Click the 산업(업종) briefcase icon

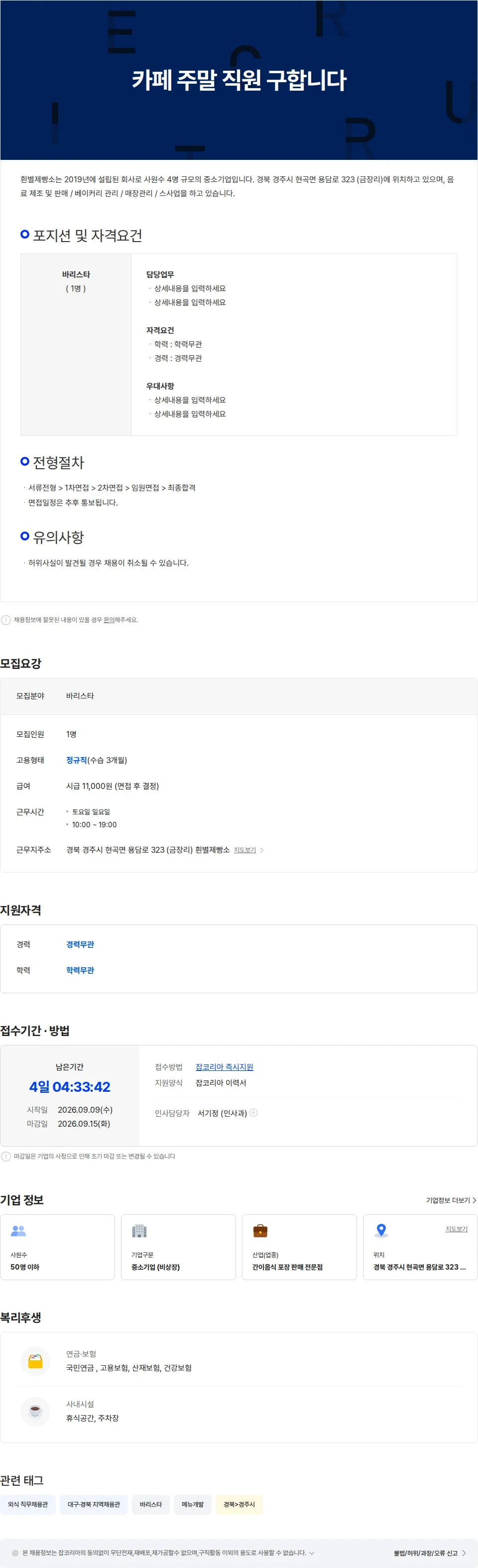click(260, 1230)
